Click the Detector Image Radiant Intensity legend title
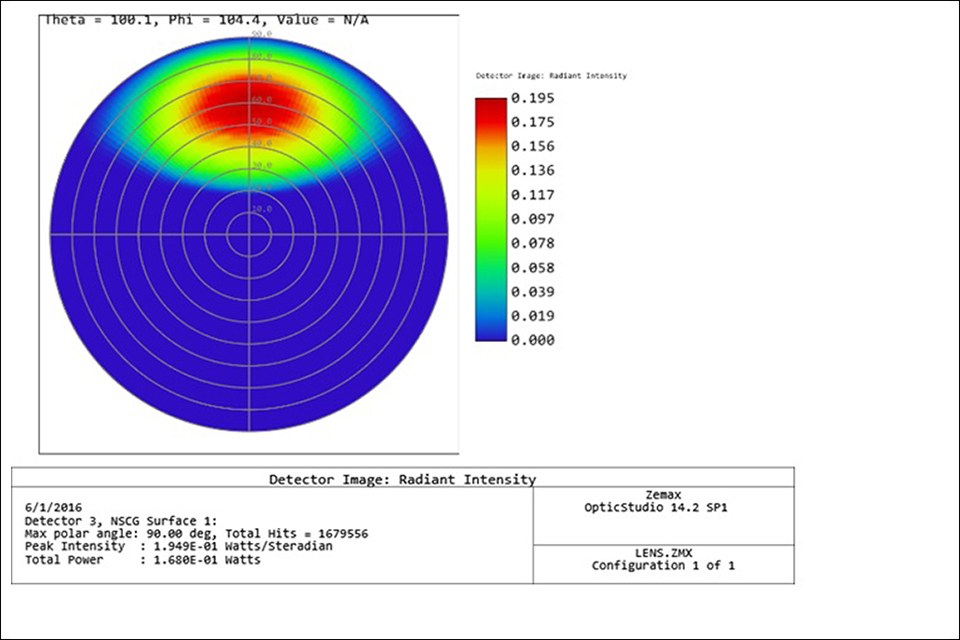 (552, 75)
